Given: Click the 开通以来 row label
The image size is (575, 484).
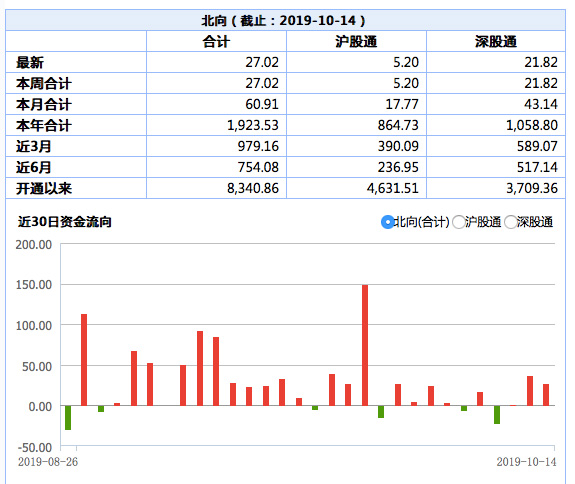Looking at the screenshot, I should coord(44,188).
